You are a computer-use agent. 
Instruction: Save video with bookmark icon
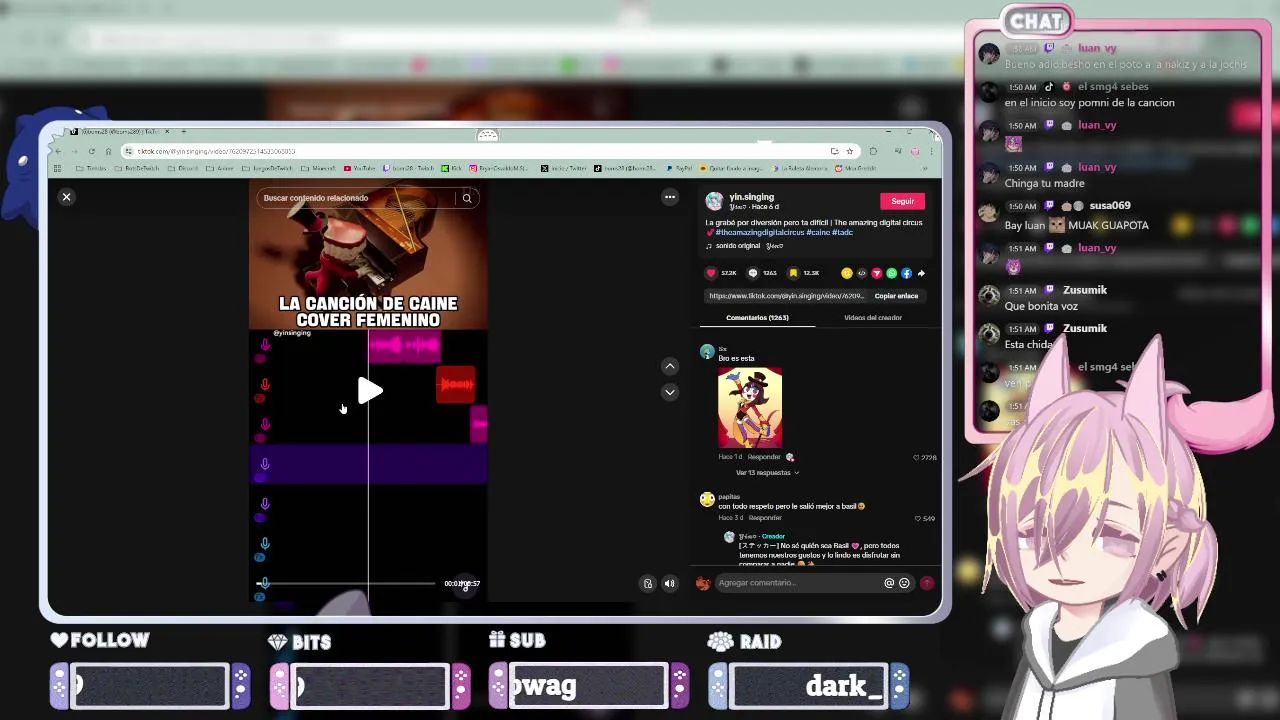(x=794, y=273)
